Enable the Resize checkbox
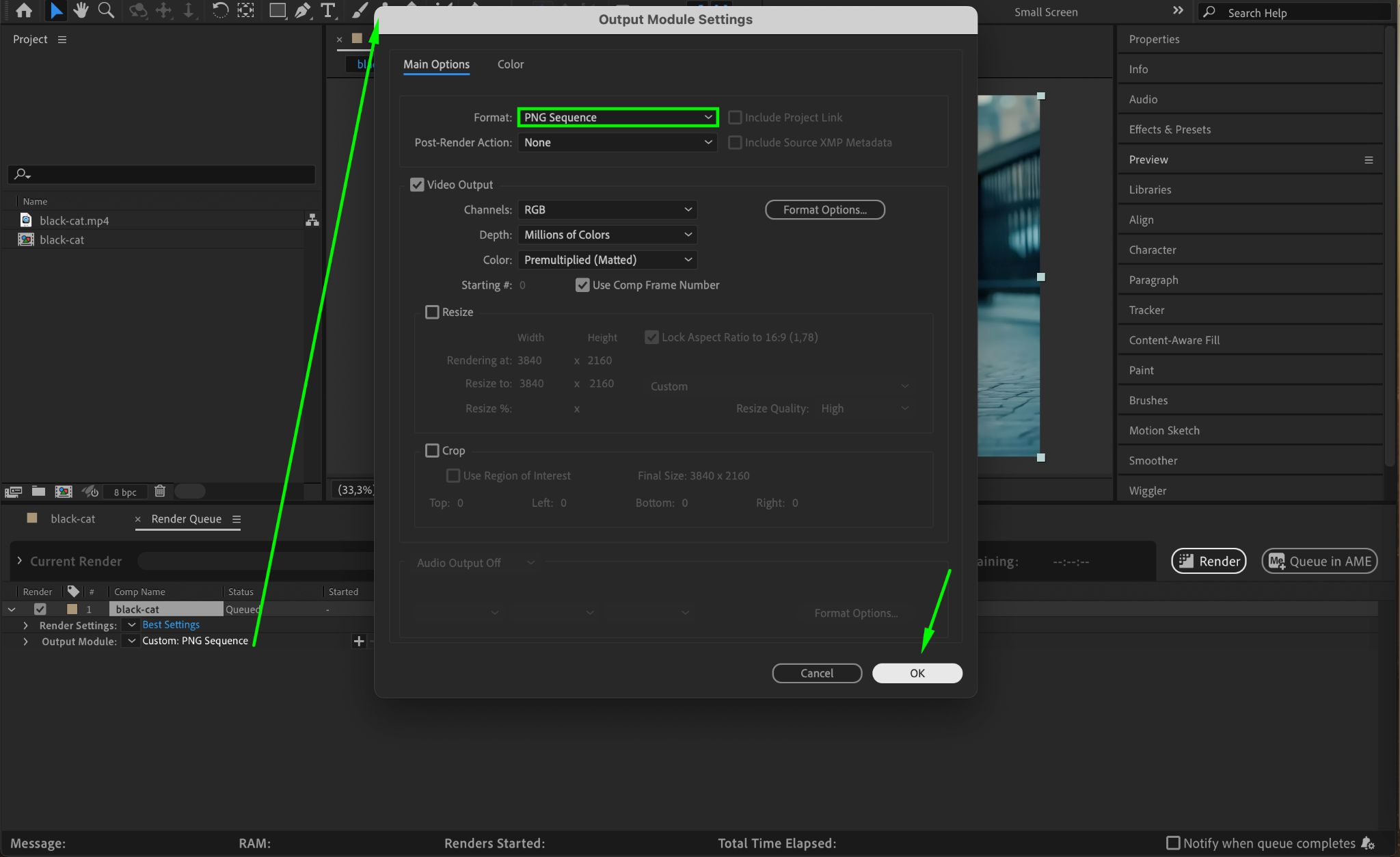The width and height of the screenshot is (1400, 857). tap(432, 312)
